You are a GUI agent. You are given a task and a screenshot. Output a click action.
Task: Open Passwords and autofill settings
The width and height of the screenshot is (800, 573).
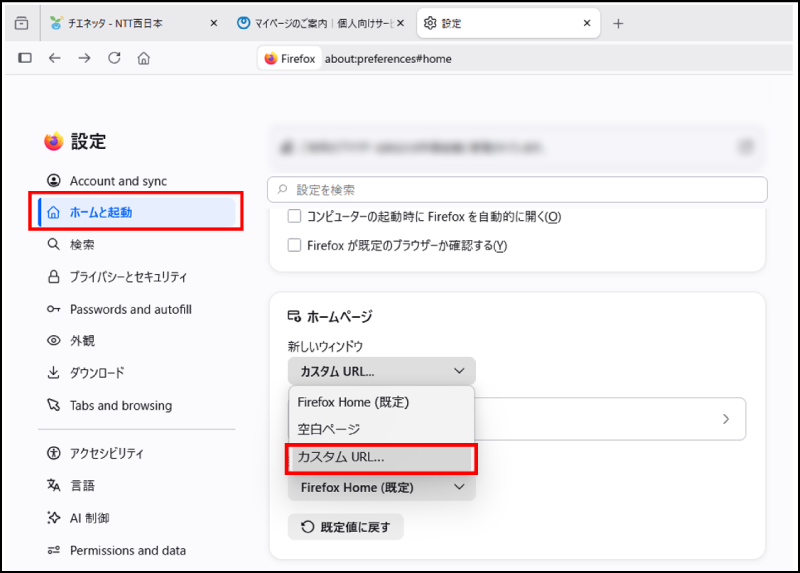click(137, 309)
